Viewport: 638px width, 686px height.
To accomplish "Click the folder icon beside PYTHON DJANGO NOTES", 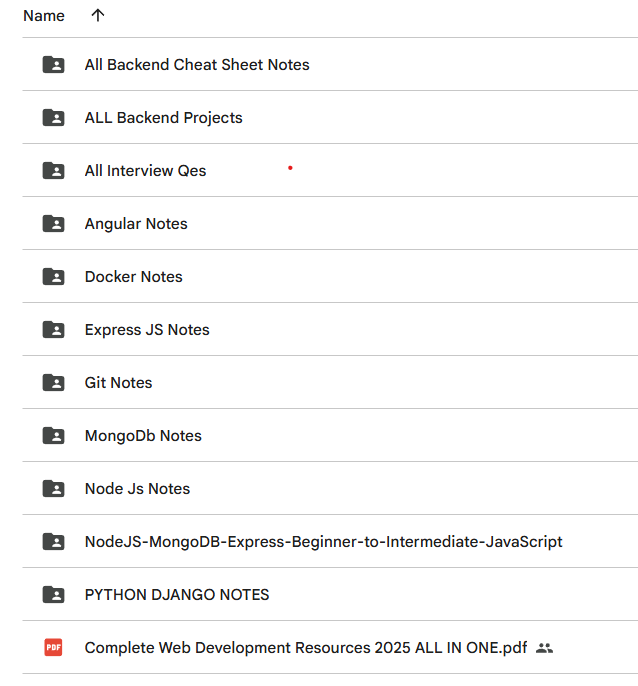I will coord(53,595).
